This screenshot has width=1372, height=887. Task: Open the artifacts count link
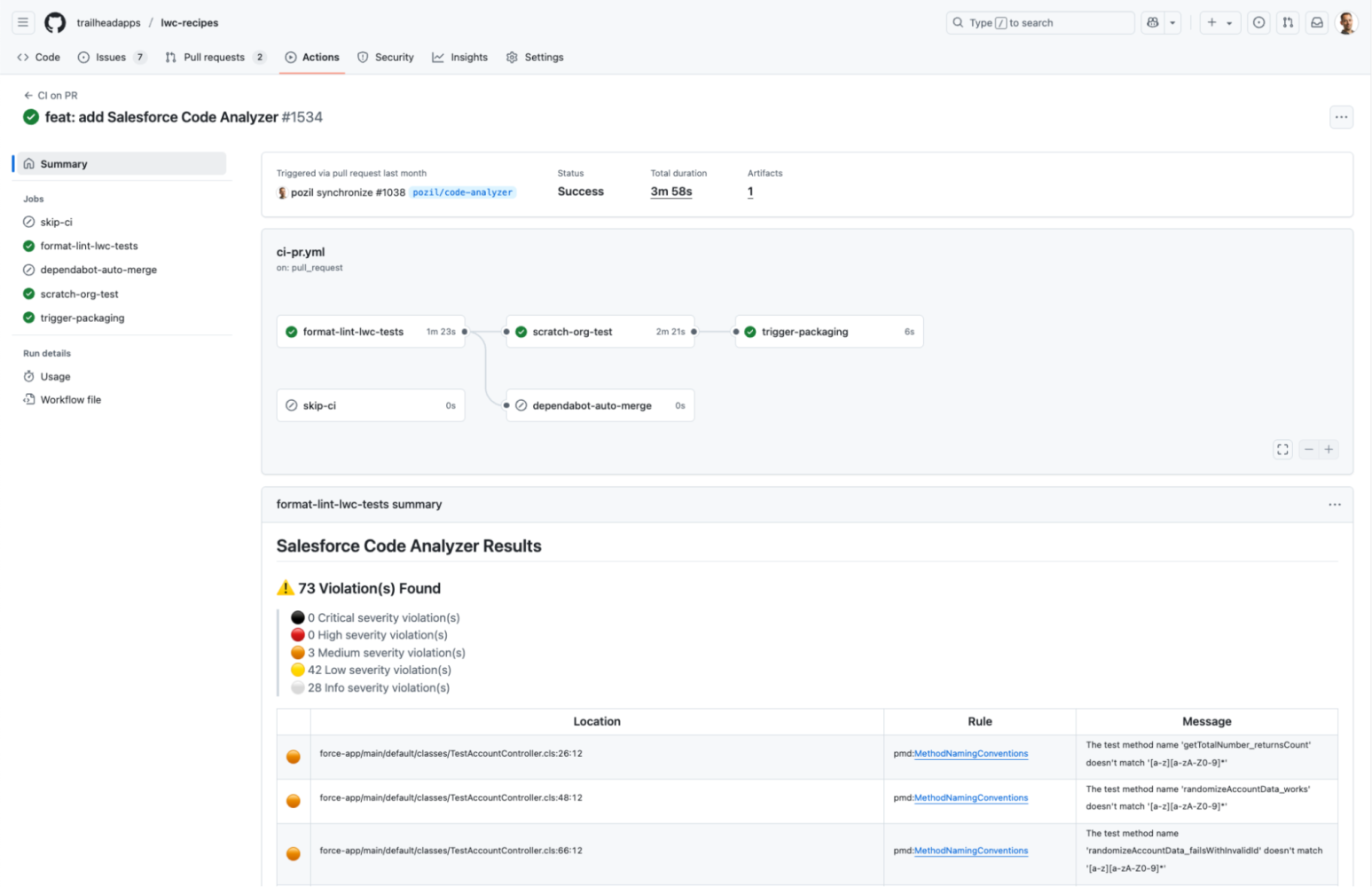coord(750,192)
